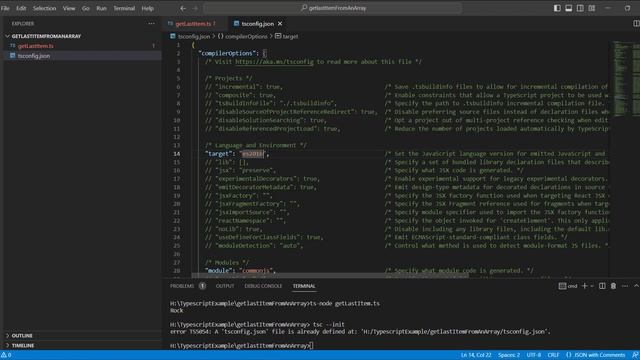Click the errors and warnings status indicator

point(6,355)
